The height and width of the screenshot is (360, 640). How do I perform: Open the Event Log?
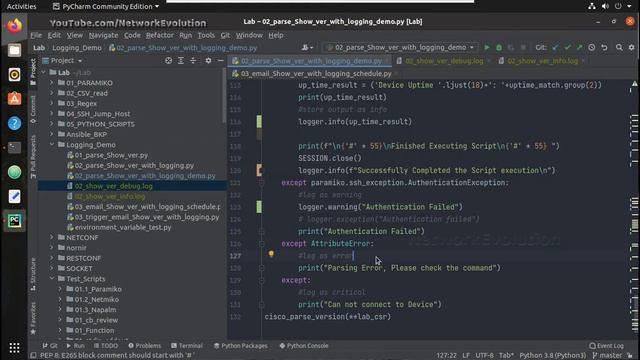pos(607,346)
